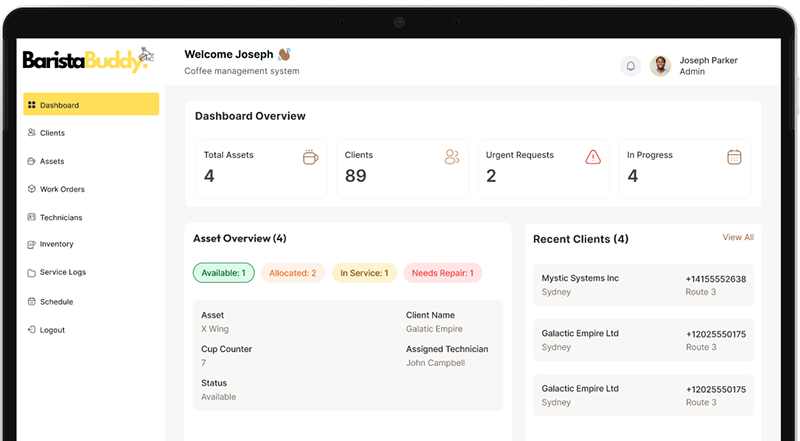This screenshot has height=441, width=800.
Task: Click the Dashboard Overview heading
Action: pyautogui.click(x=250, y=116)
